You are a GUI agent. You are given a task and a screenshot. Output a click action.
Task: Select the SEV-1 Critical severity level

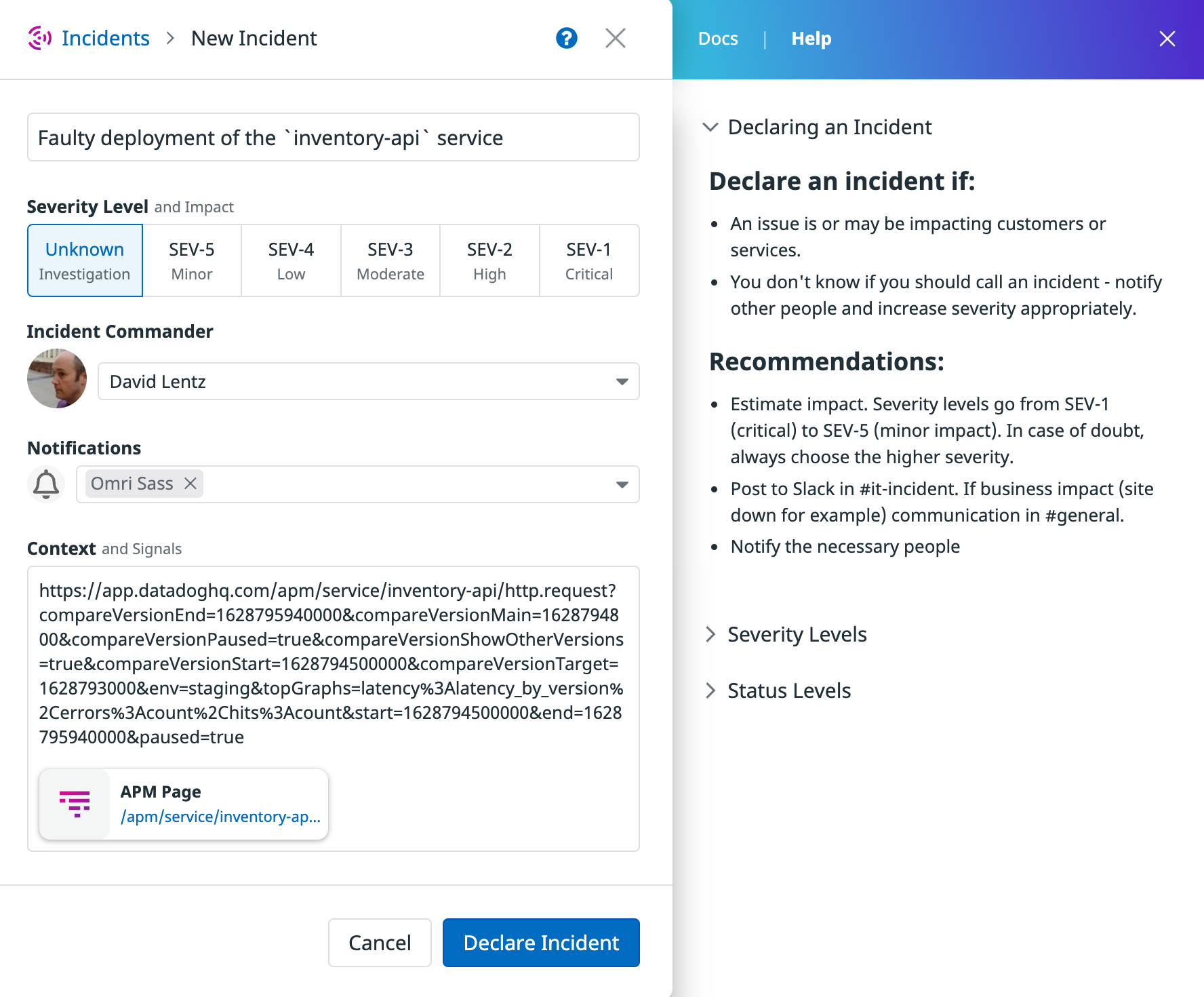(x=588, y=260)
